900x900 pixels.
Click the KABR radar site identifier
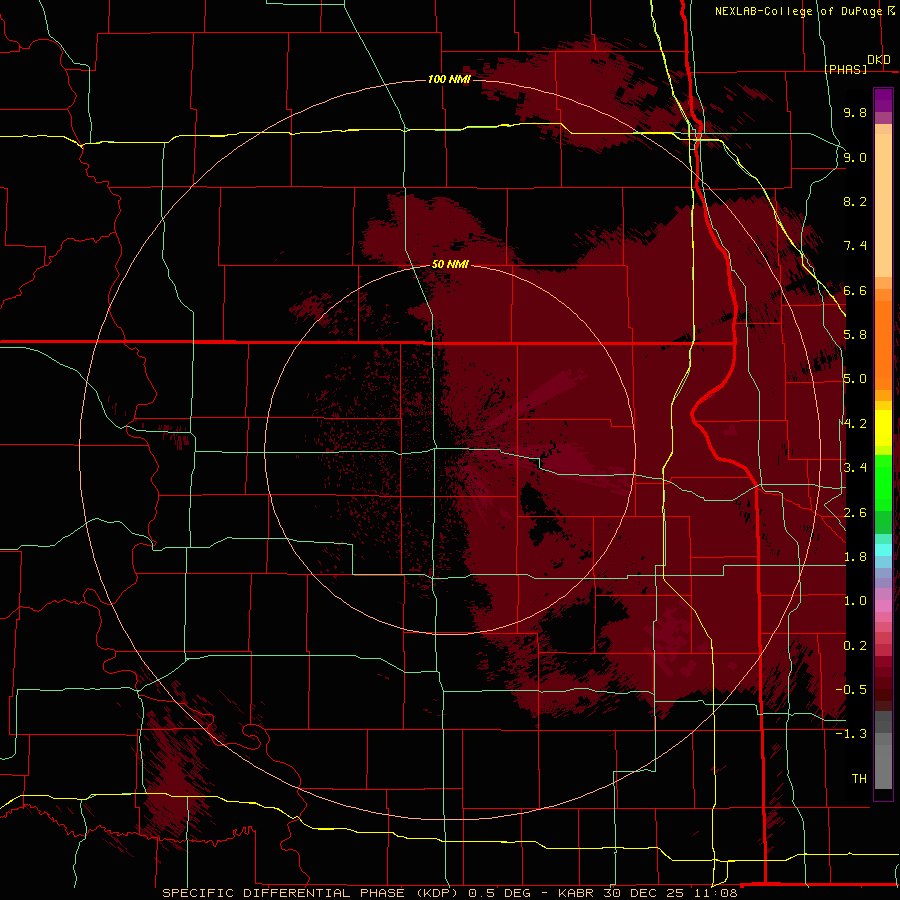(577, 893)
